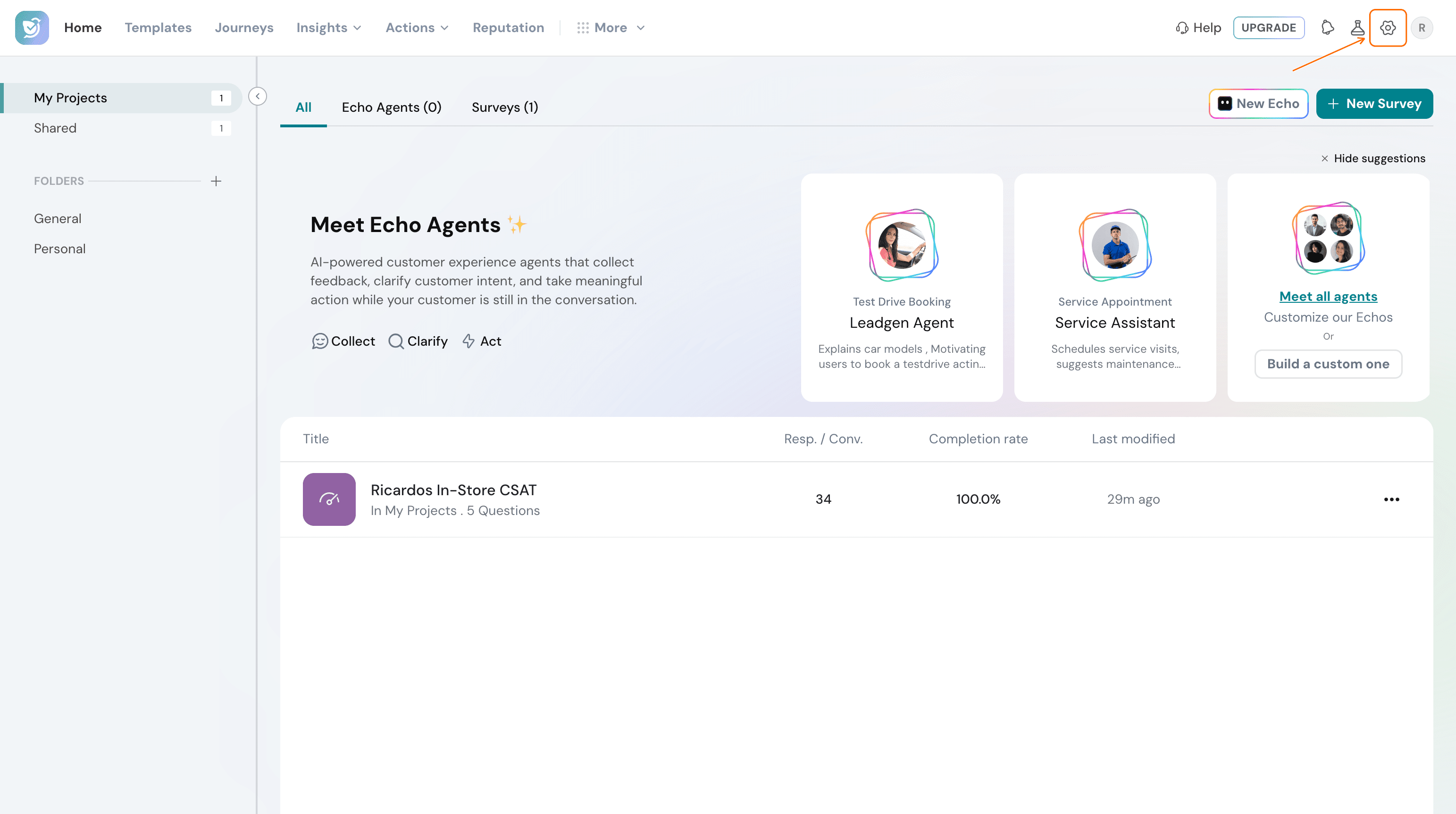Click the New Survey button
This screenshot has width=1456, height=814.
coord(1374,103)
